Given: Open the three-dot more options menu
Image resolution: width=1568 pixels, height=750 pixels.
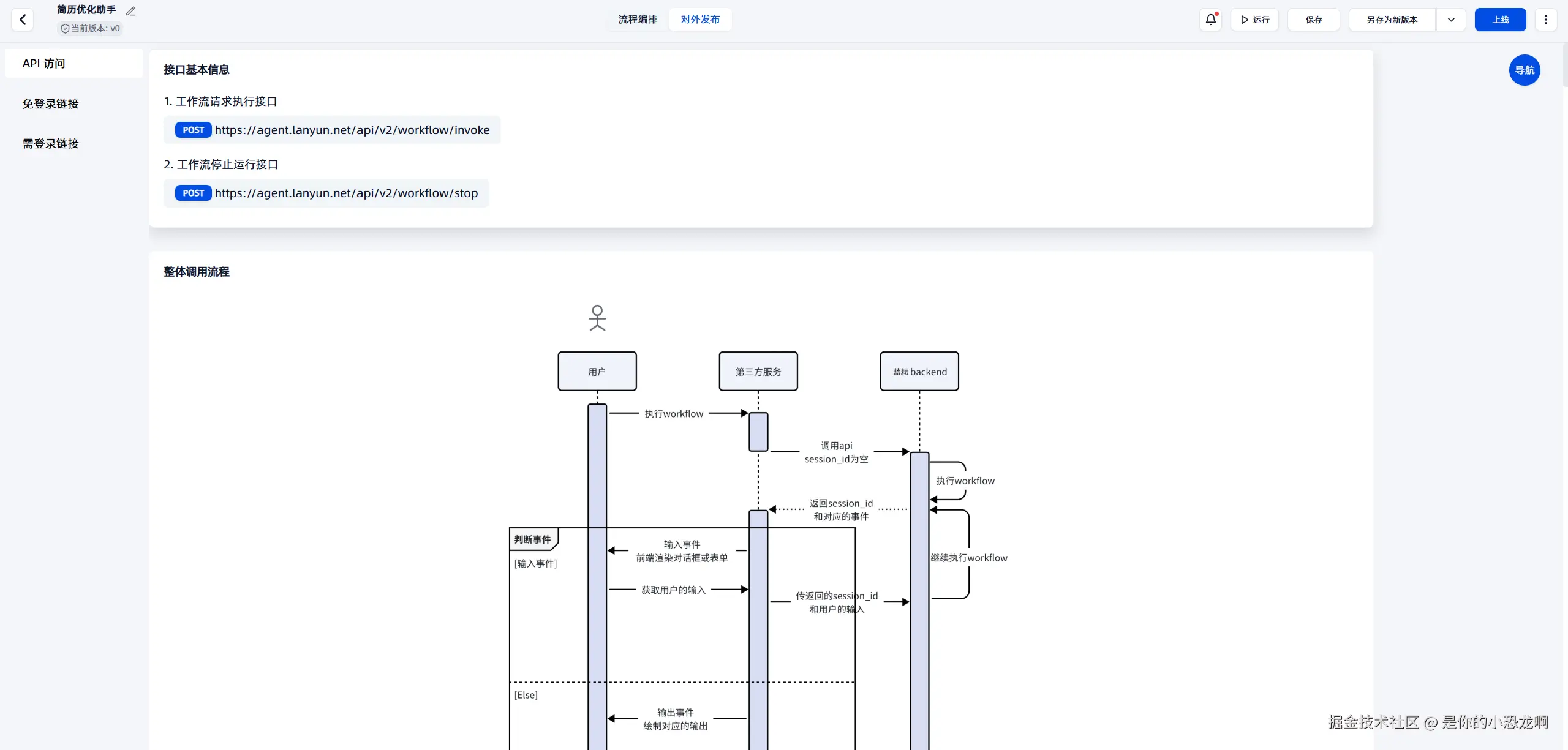Looking at the screenshot, I should click(x=1545, y=20).
